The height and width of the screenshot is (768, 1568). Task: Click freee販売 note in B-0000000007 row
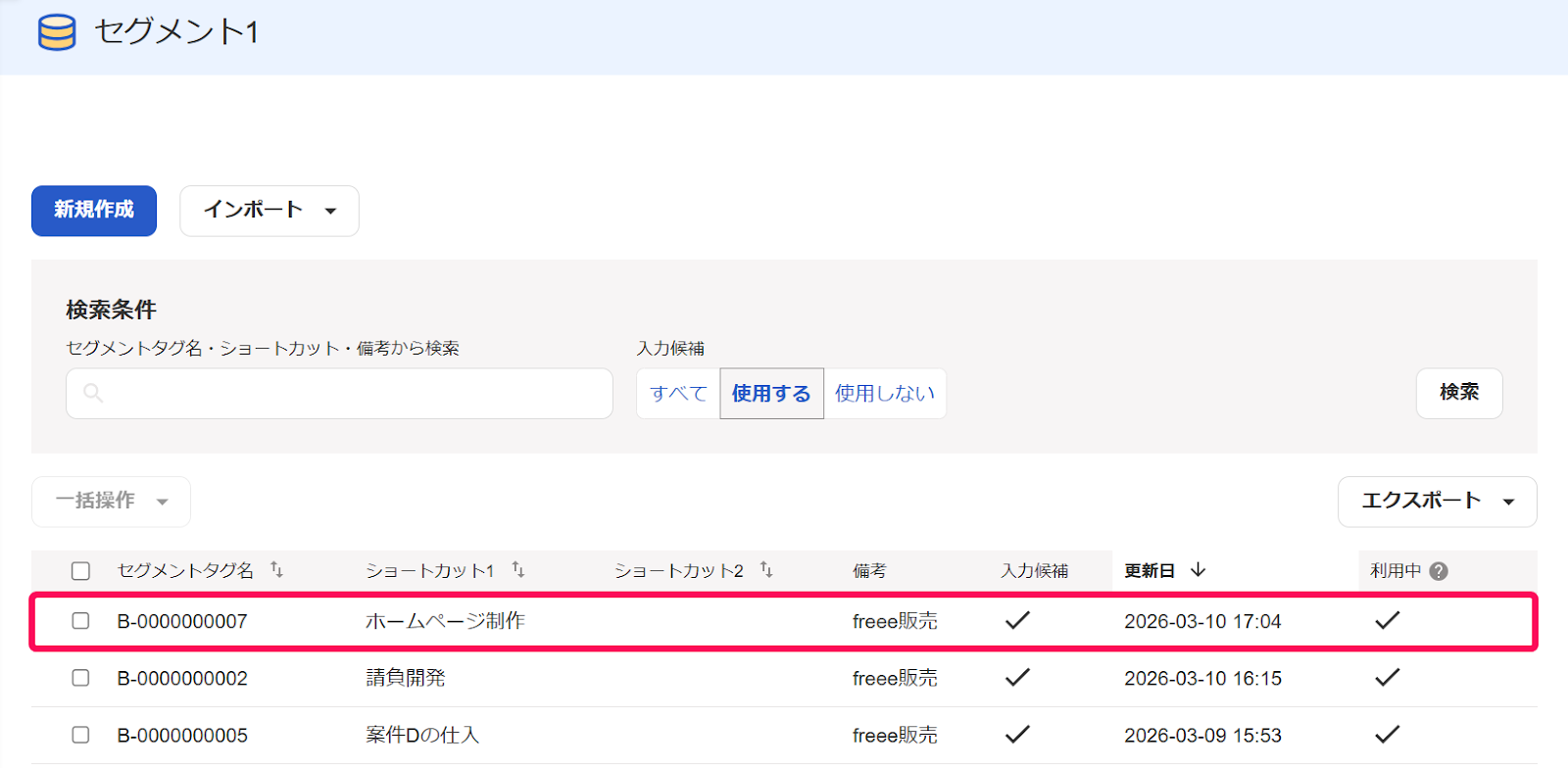click(x=895, y=621)
